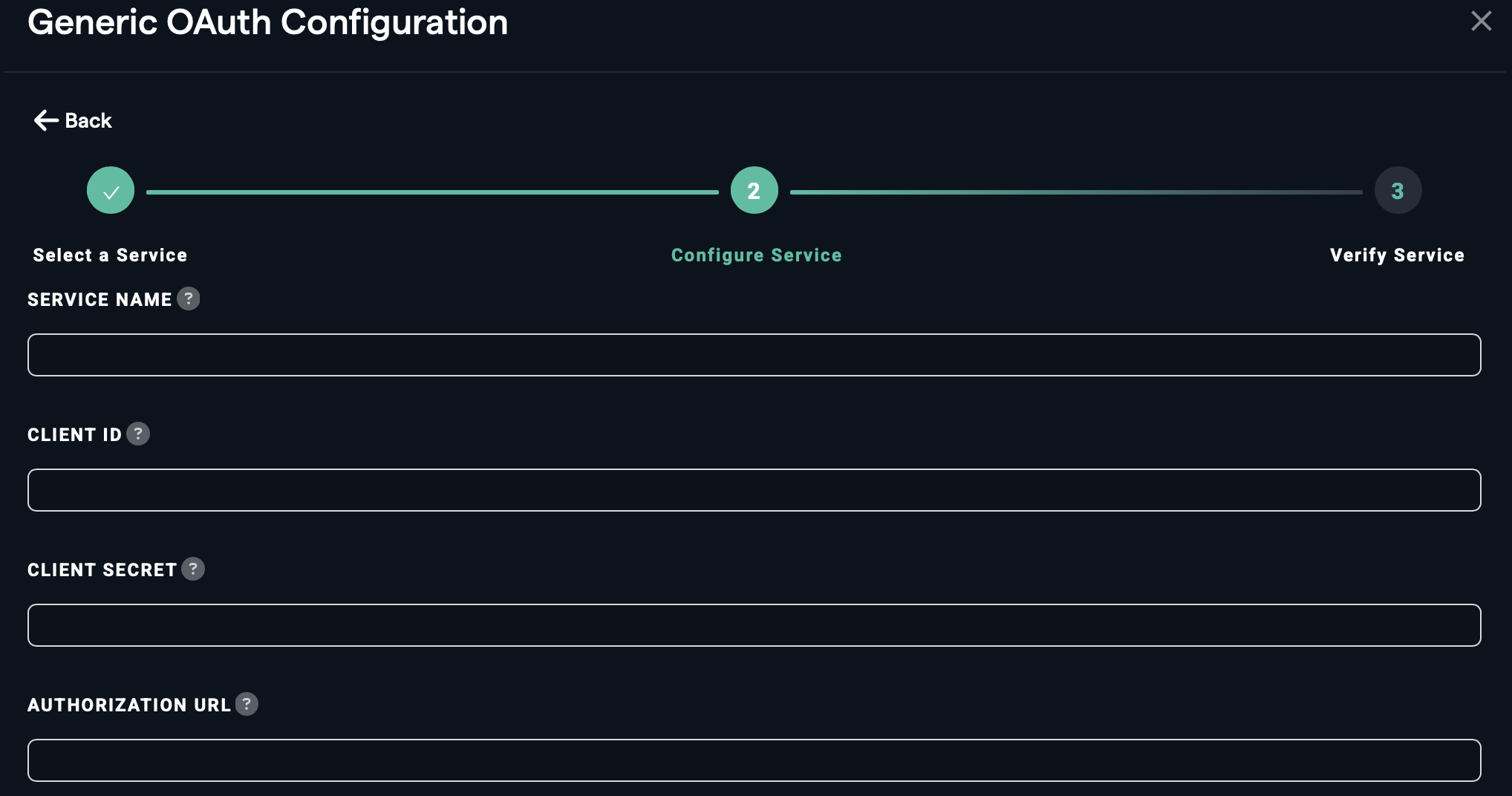The height and width of the screenshot is (796, 1512).
Task: Focus the Client ID input field
Action: pos(754,490)
